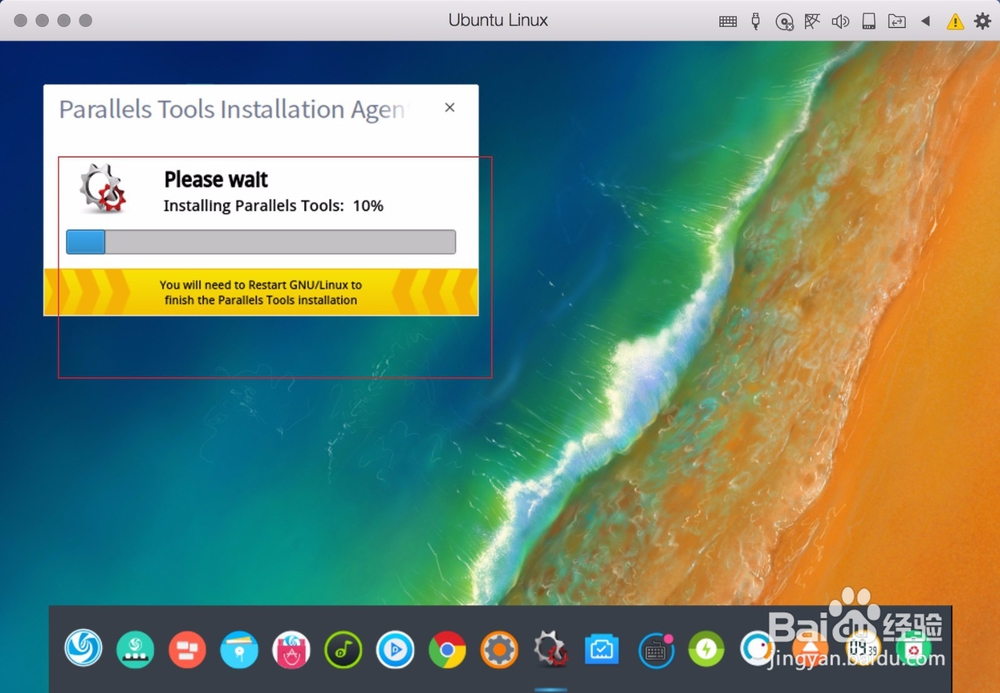
Task: Click the yellow warning triangle icon
Action: pos(955,22)
